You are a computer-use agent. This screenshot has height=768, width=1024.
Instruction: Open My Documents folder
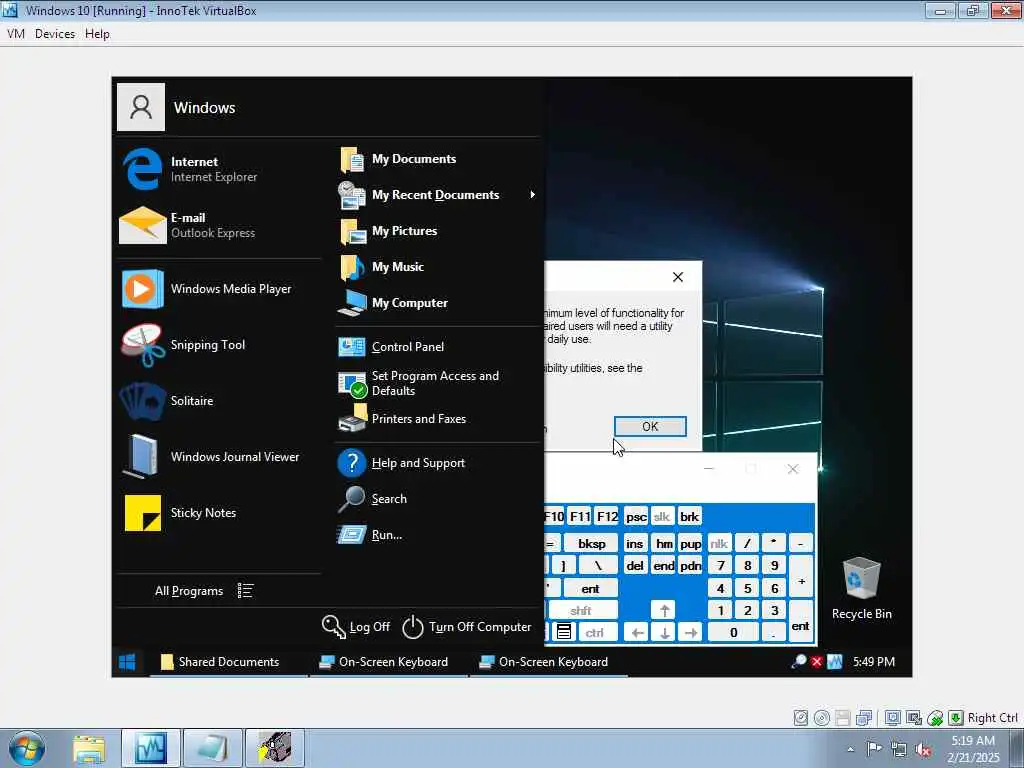tap(438, 159)
